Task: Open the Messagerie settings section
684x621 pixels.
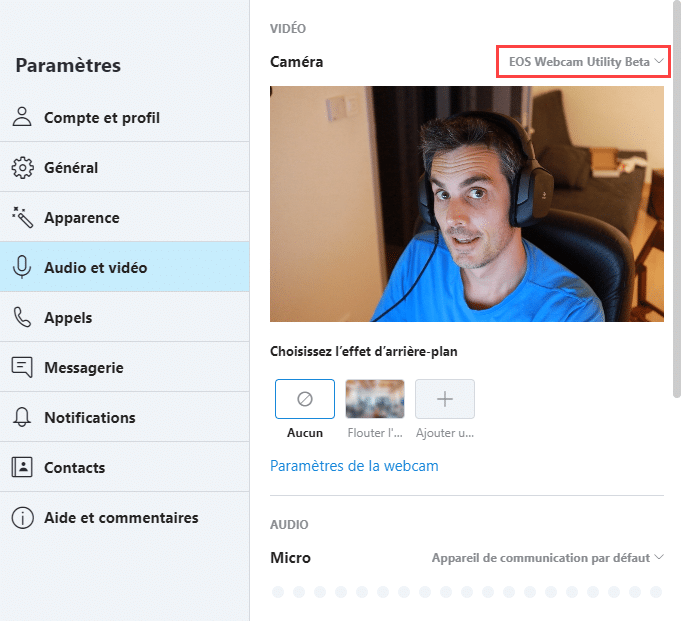Action: click(124, 367)
